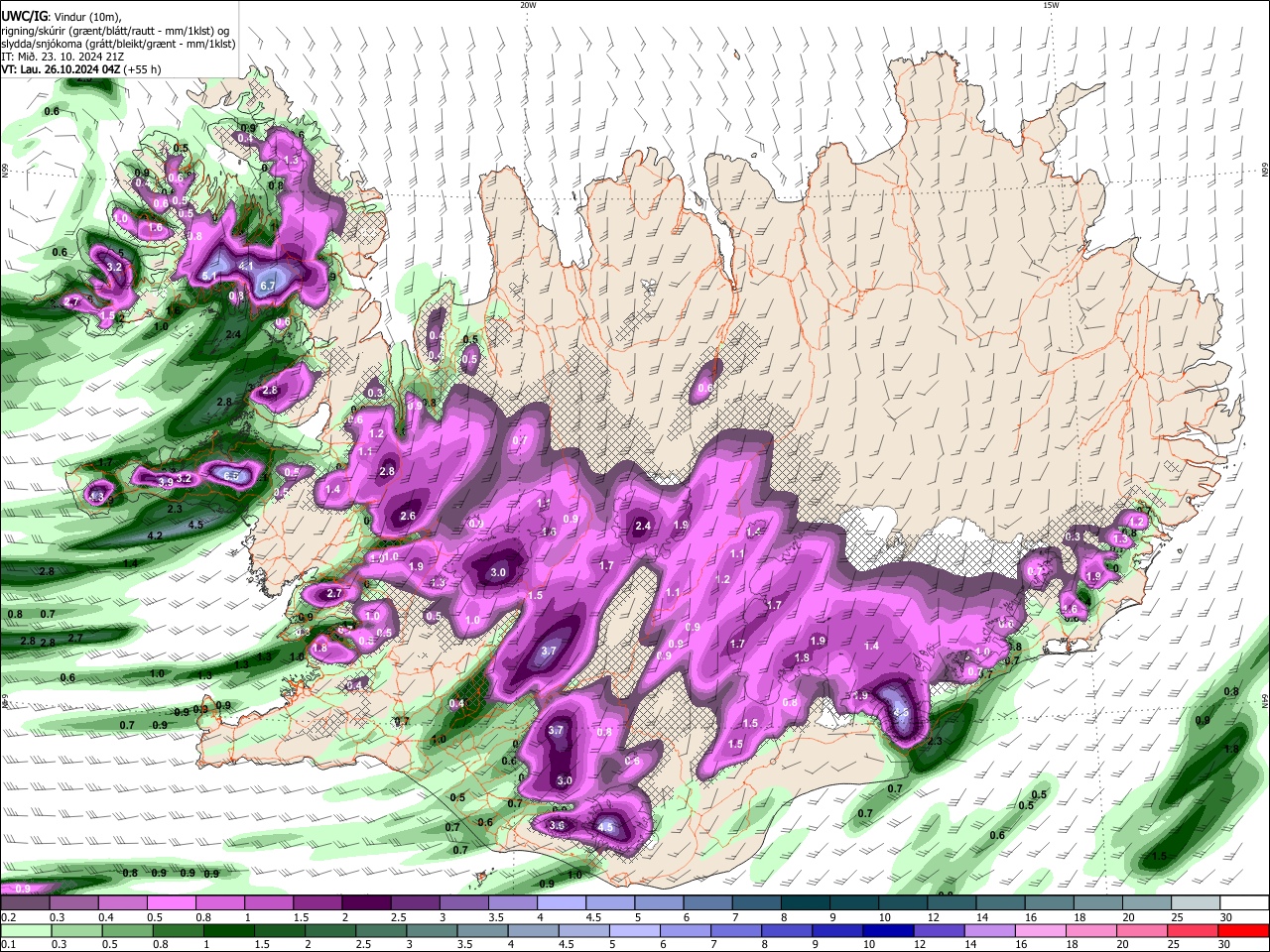Click the 20W longitude label
The height and width of the screenshot is (952, 1270).
pyautogui.click(x=528, y=5)
